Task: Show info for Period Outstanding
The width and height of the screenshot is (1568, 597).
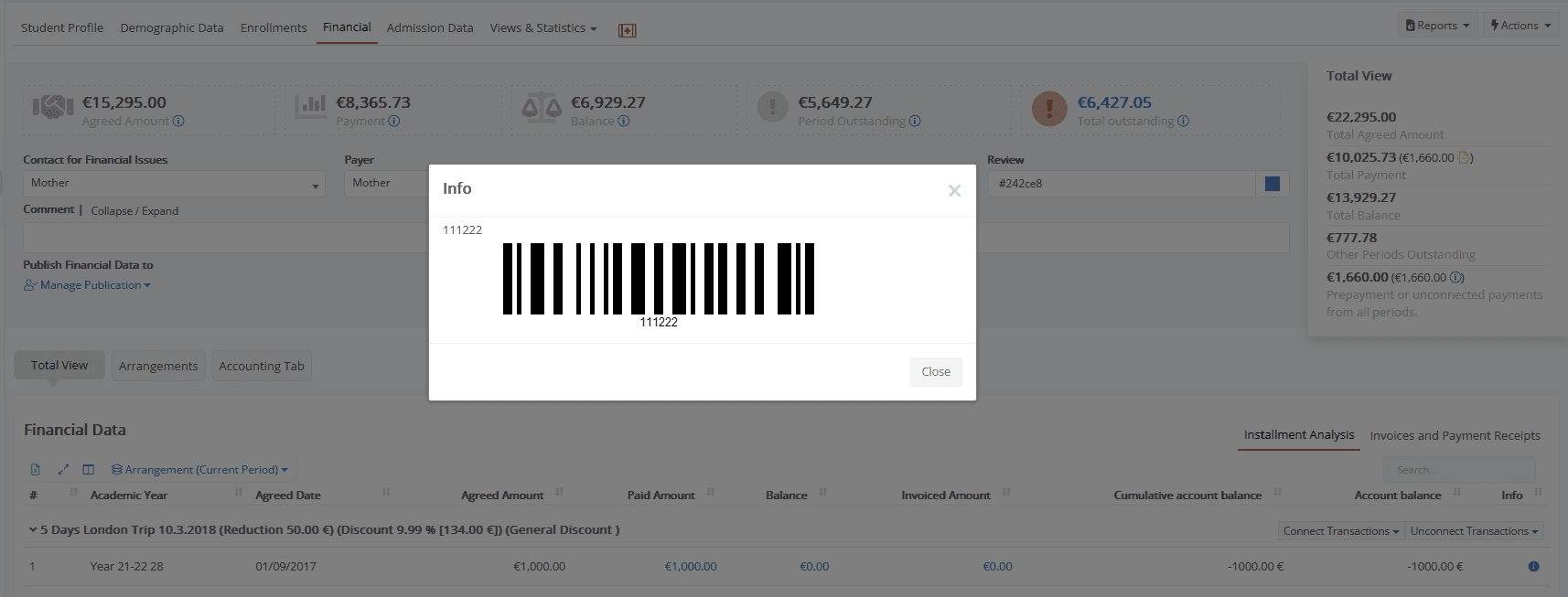Action: [x=915, y=121]
